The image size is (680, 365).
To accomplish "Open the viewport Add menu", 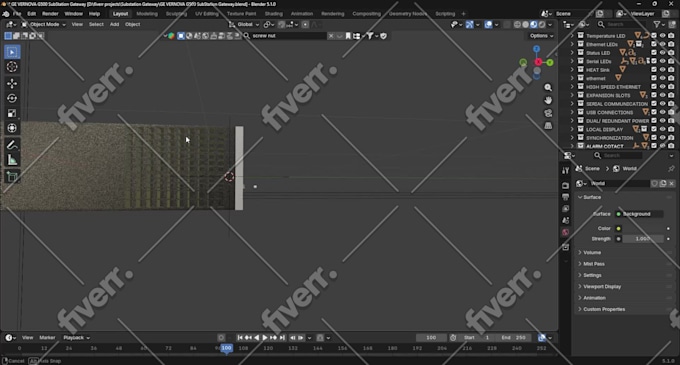I will pyautogui.click(x=114, y=24).
